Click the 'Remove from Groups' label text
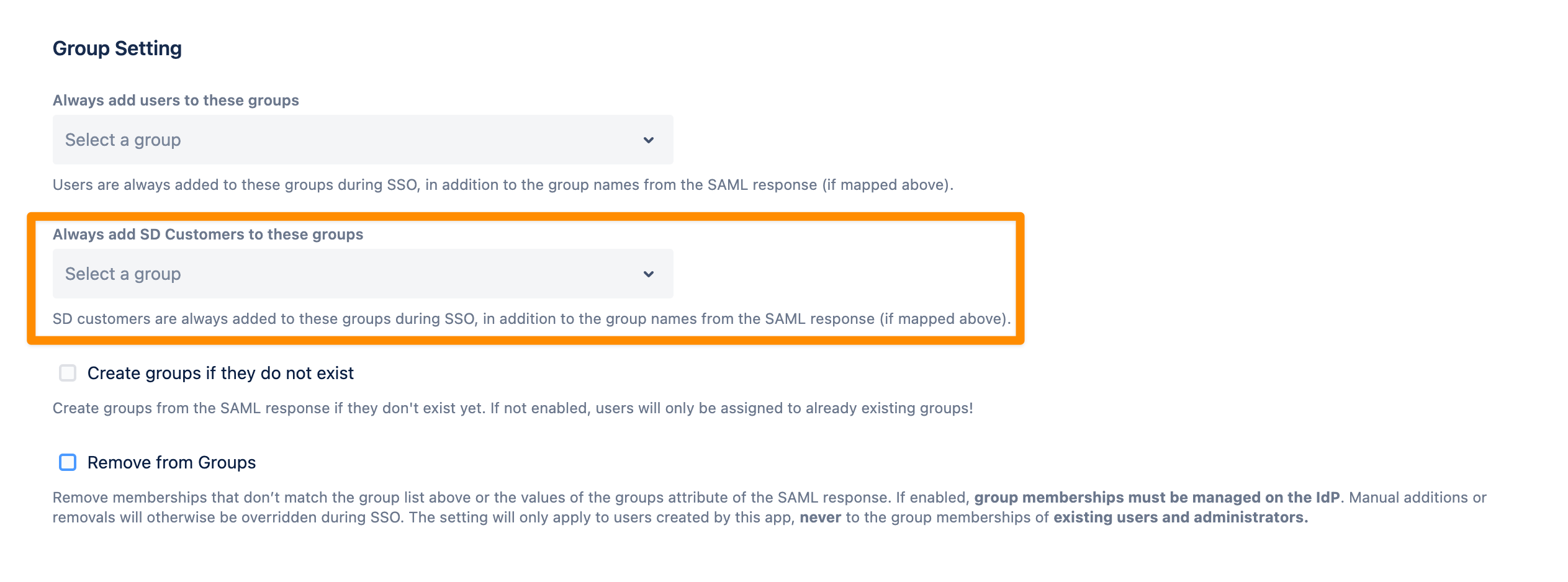This screenshot has height=582, width=1568. 171,462
